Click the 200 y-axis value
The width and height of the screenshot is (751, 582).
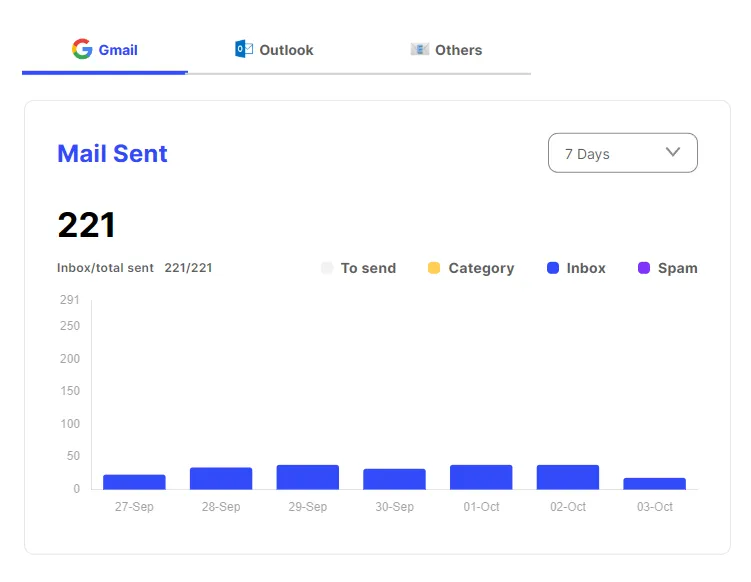point(70,359)
